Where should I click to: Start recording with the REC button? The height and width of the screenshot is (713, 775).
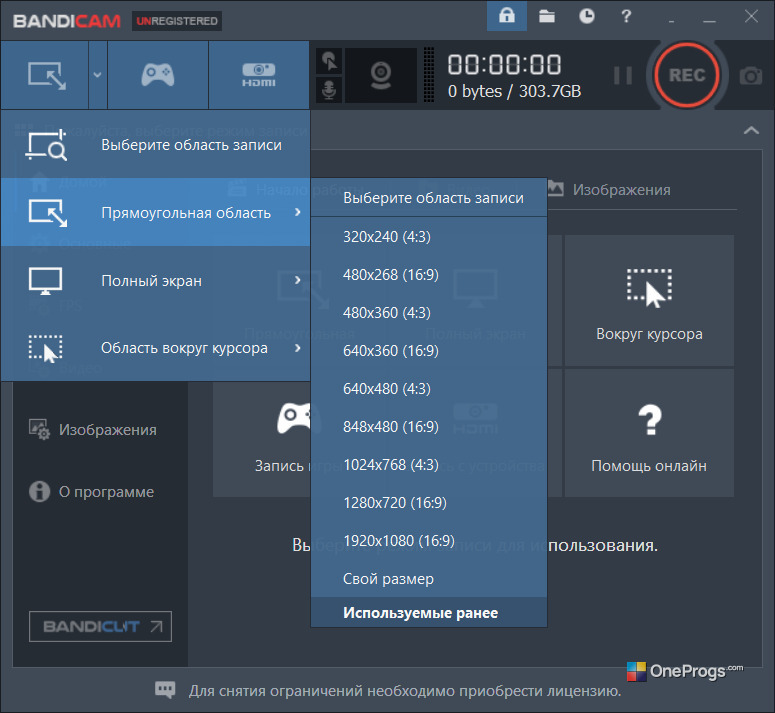click(x=687, y=75)
